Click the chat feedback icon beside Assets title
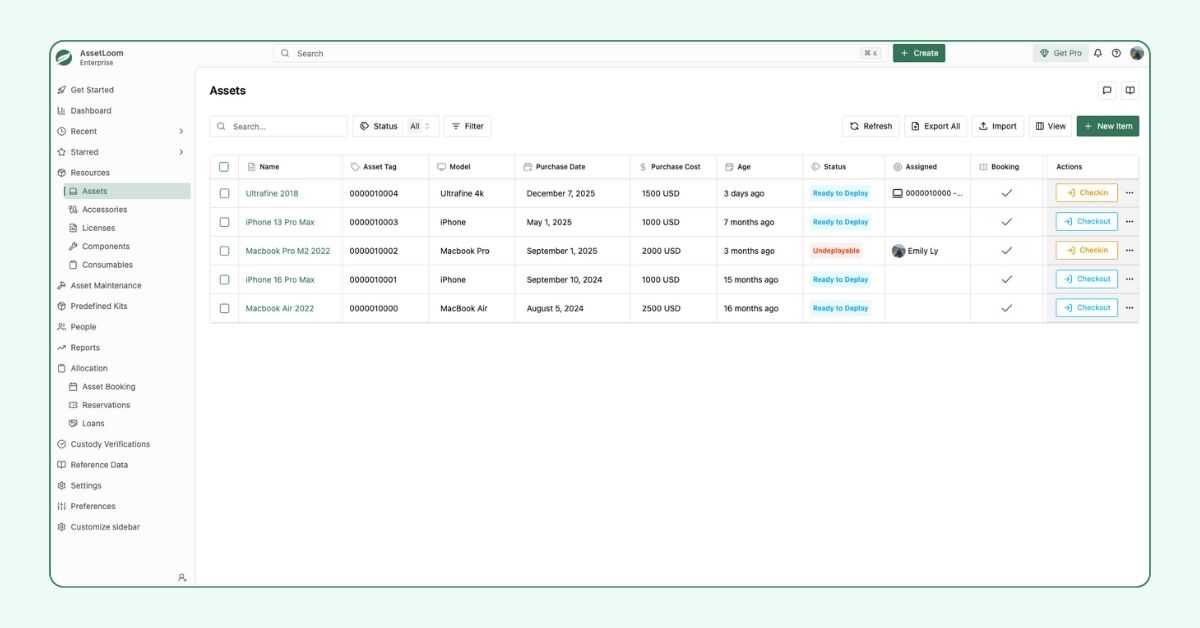 point(1107,90)
